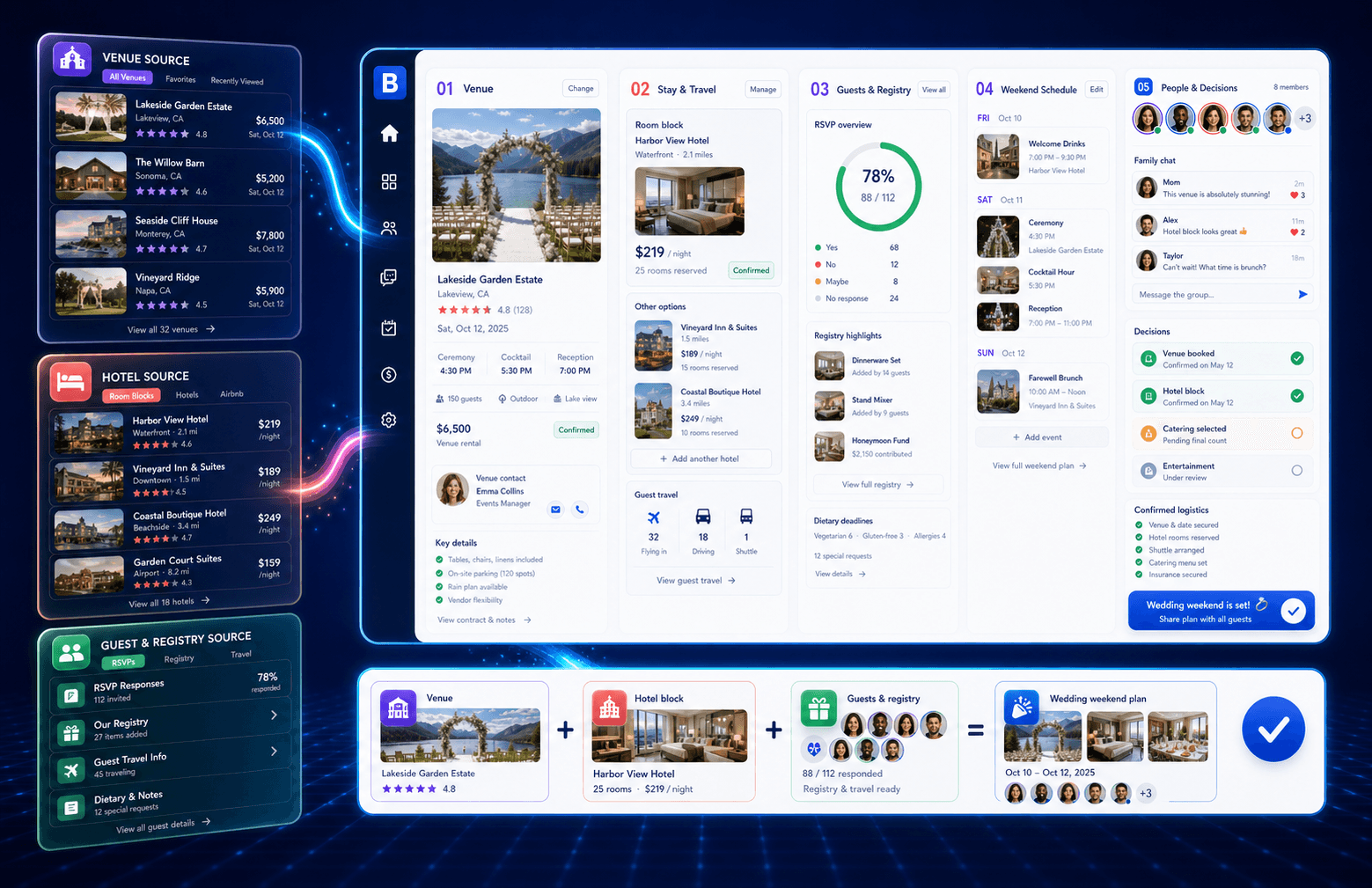
Task: Open the Home icon in sidebar
Action: [389, 133]
